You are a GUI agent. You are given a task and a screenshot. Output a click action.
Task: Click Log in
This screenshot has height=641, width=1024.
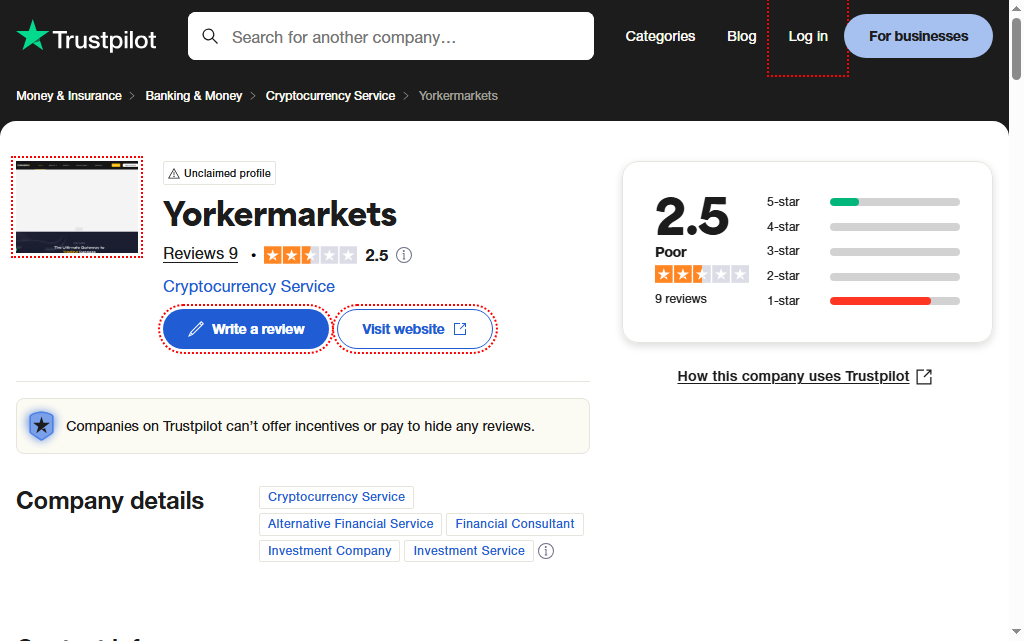click(x=808, y=37)
